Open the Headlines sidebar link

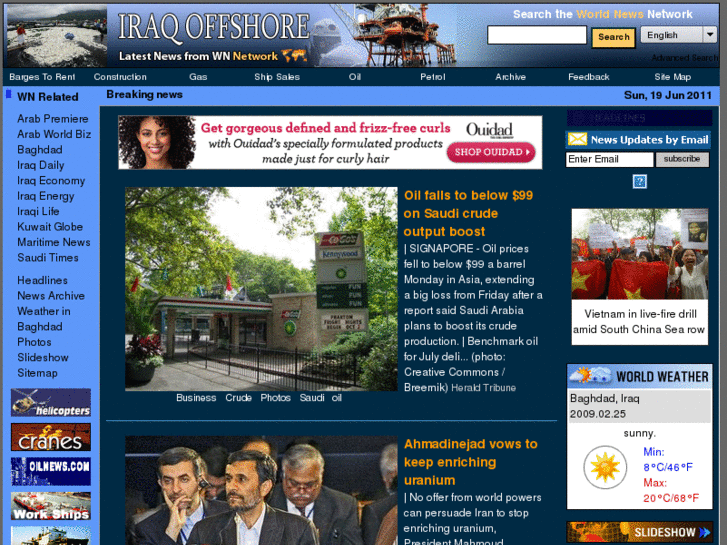[x=42, y=280]
